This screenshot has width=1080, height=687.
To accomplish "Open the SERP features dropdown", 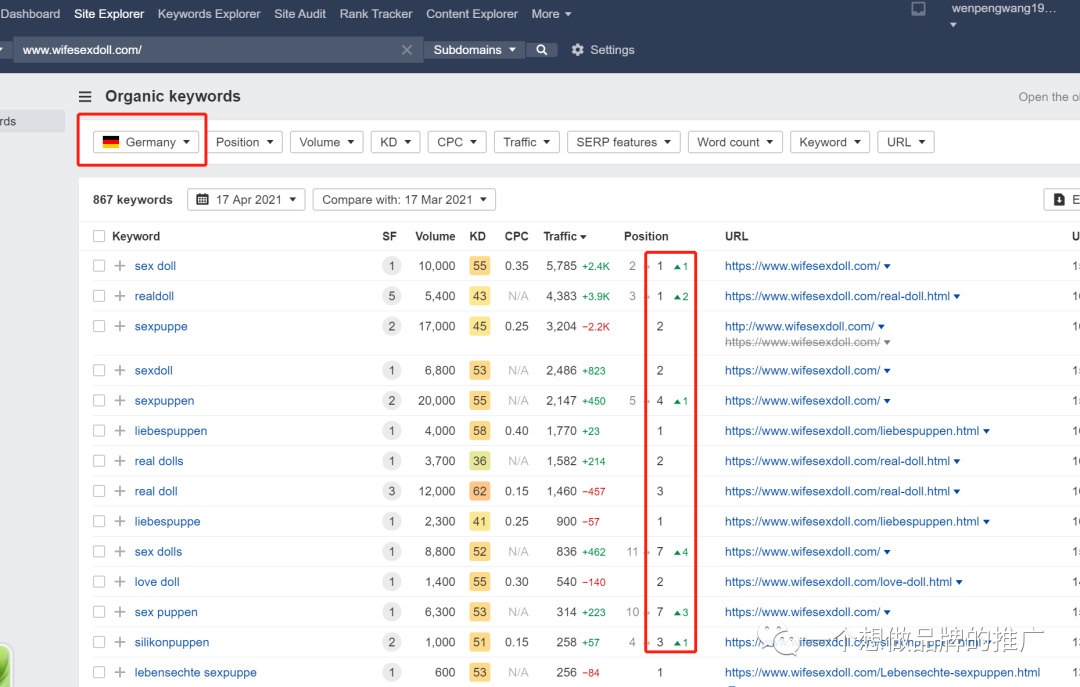I will click(x=623, y=142).
